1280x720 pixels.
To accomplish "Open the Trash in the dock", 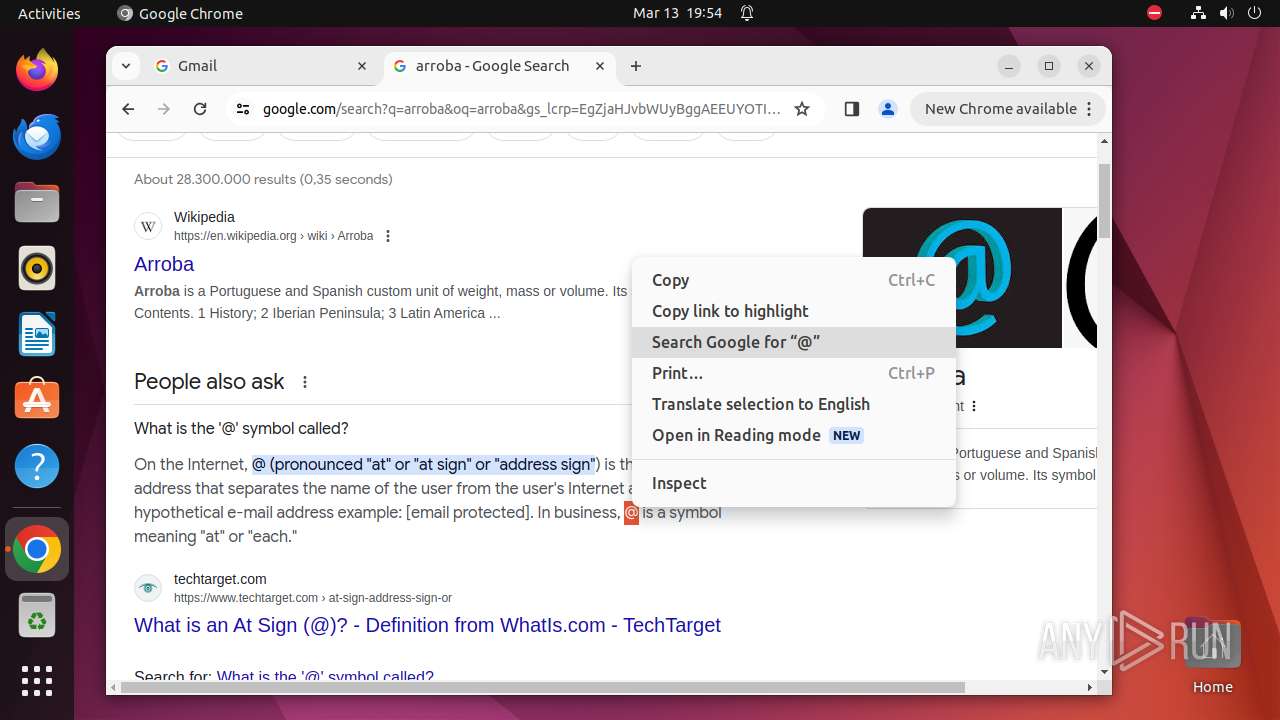I will pyautogui.click(x=37, y=616).
